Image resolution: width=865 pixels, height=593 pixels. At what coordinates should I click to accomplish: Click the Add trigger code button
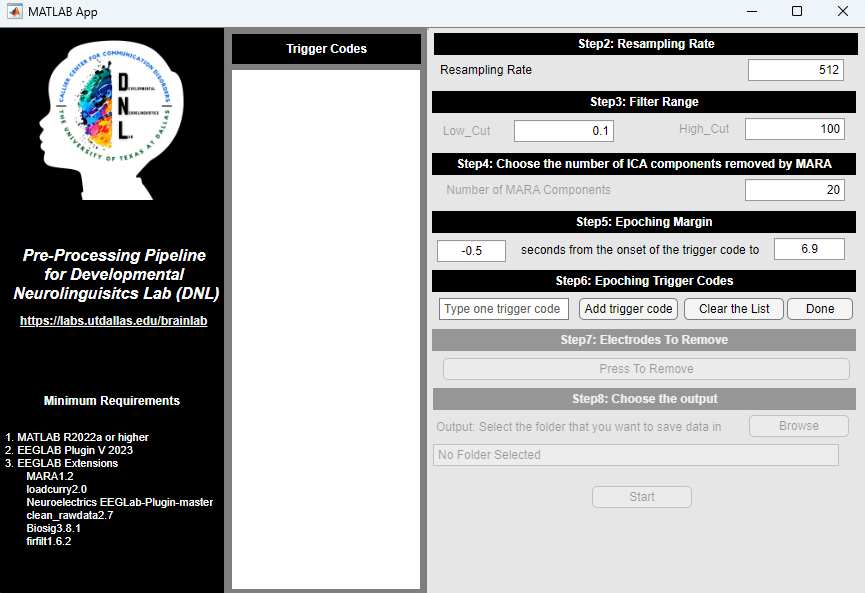pos(627,309)
